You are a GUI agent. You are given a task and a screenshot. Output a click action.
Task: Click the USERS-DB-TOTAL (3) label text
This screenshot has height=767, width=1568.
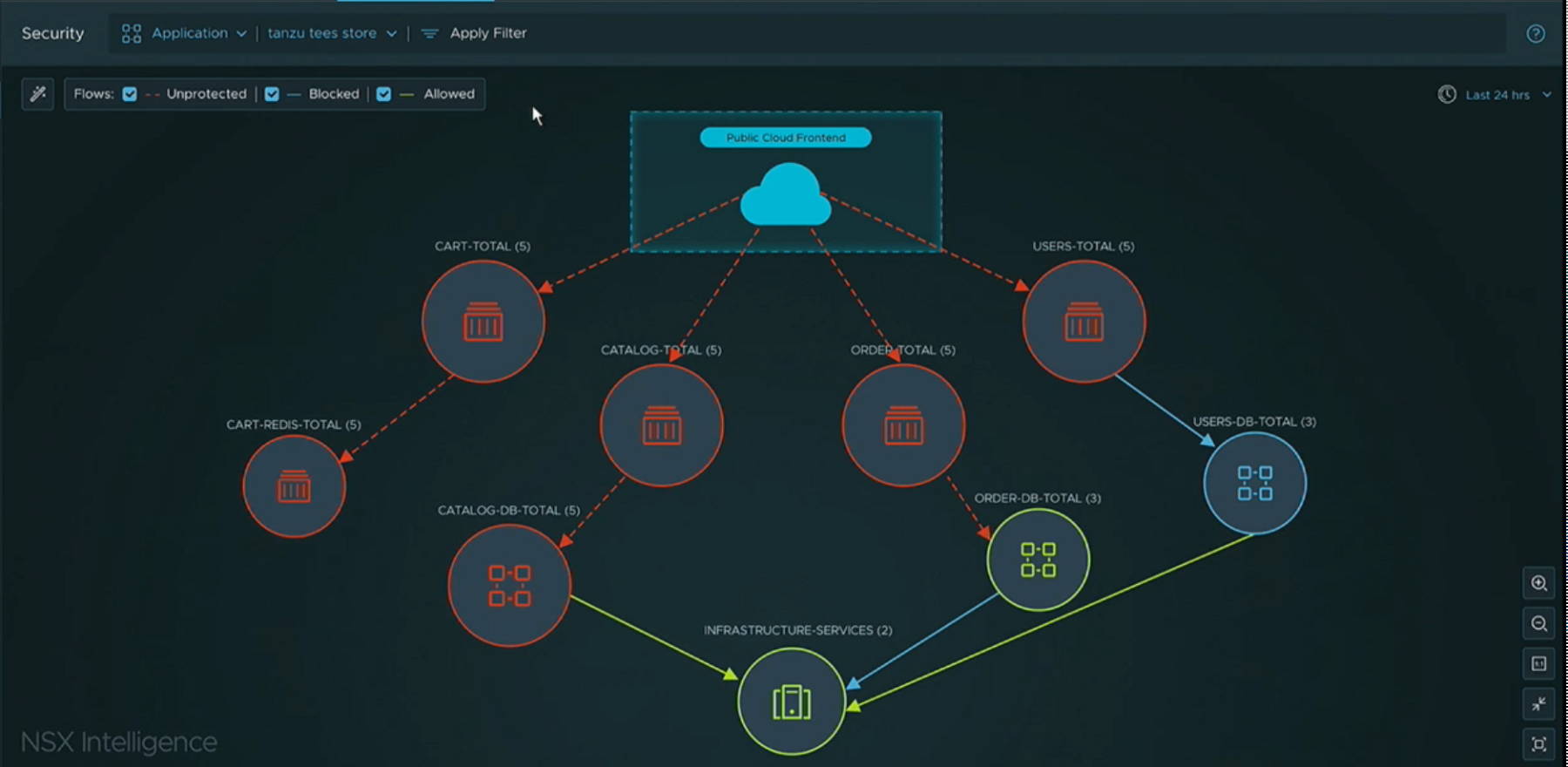[1254, 422]
